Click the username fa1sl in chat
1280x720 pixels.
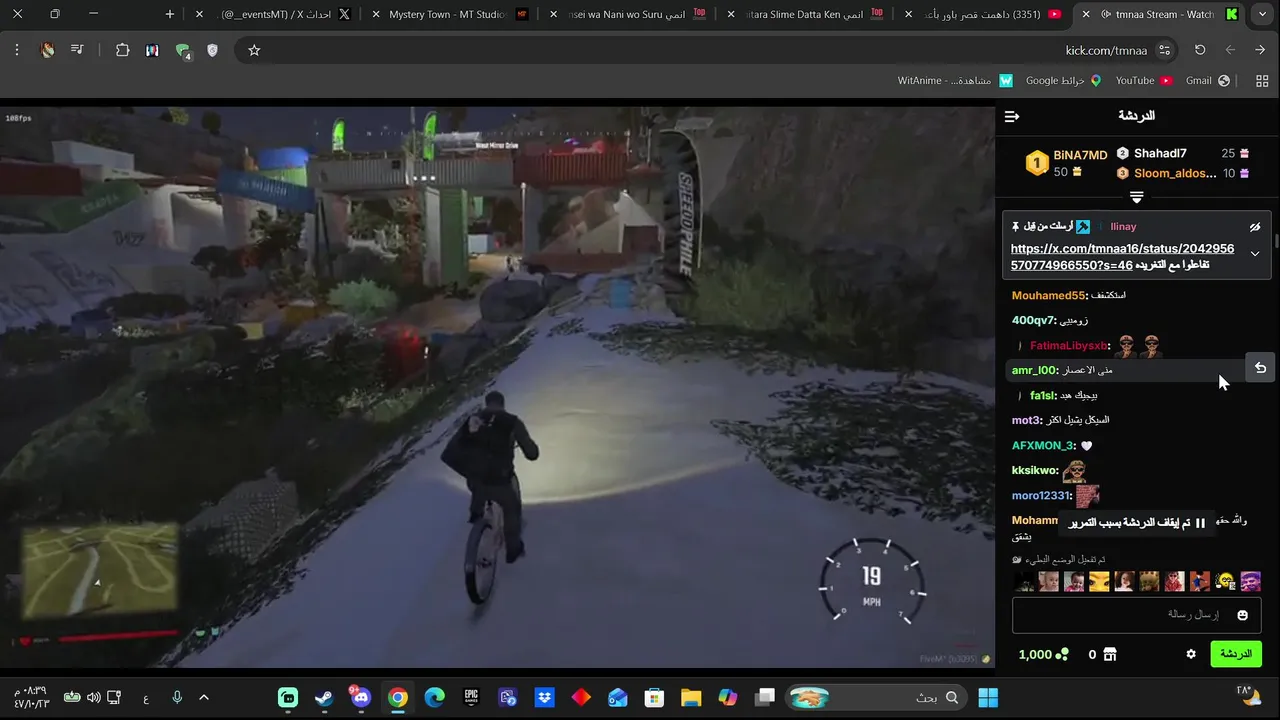(1042, 396)
